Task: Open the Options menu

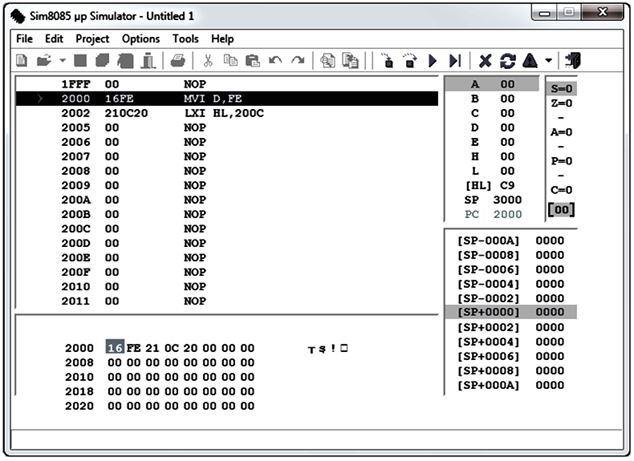Action: (x=141, y=39)
